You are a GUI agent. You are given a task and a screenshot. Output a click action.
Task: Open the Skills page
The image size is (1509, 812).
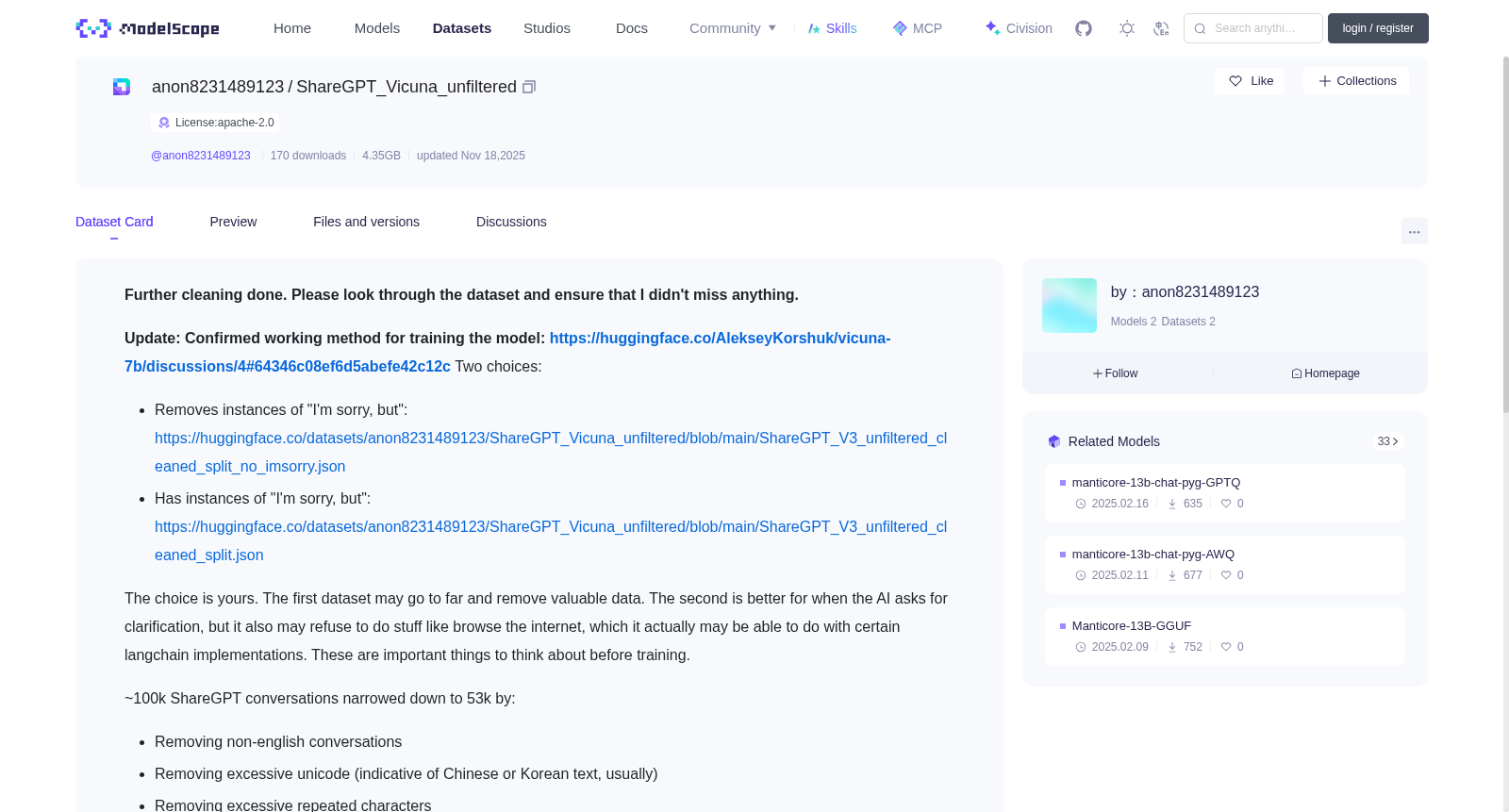[x=832, y=28]
